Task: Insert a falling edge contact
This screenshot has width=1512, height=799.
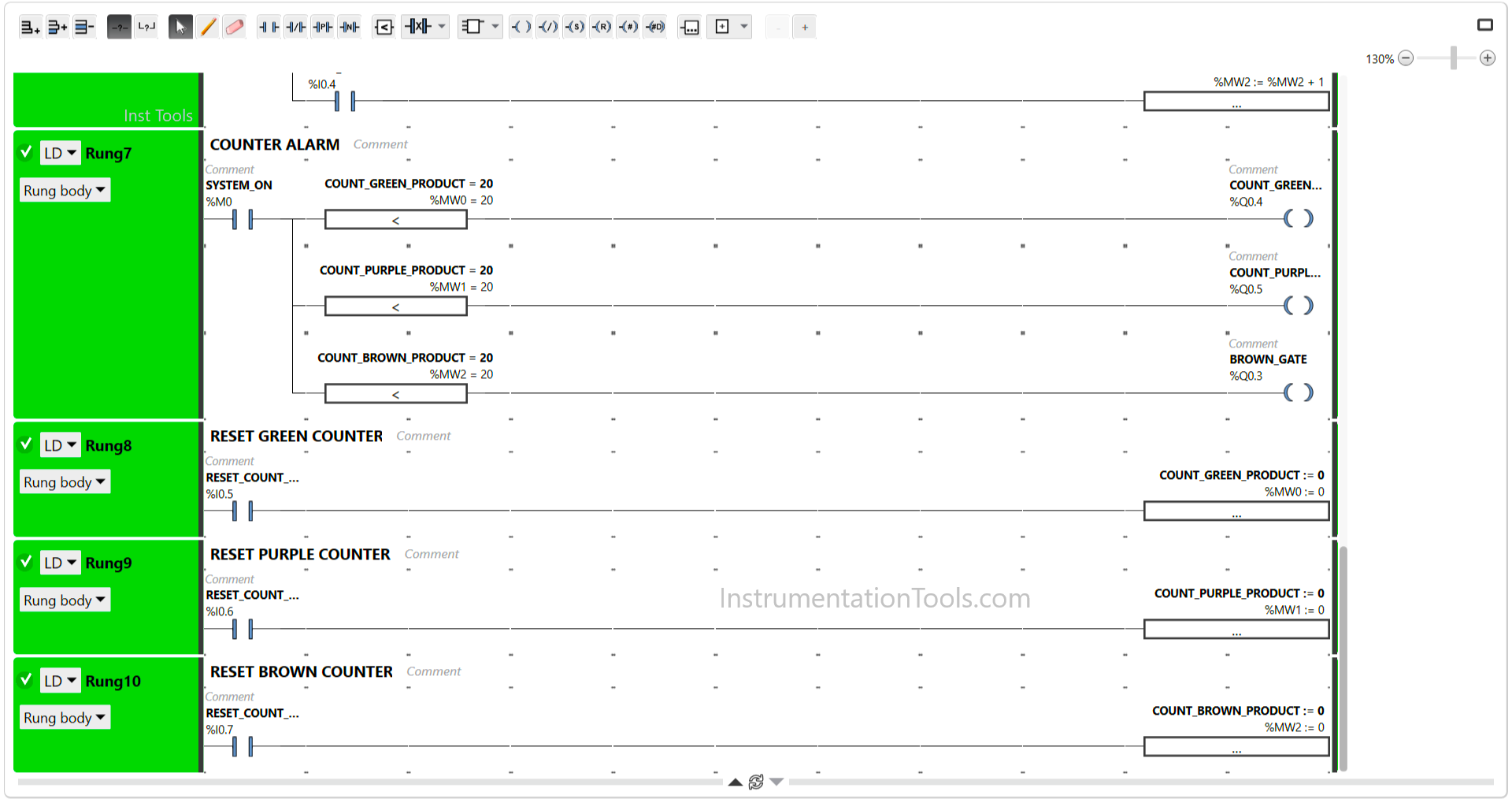Action: coord(350,27)
